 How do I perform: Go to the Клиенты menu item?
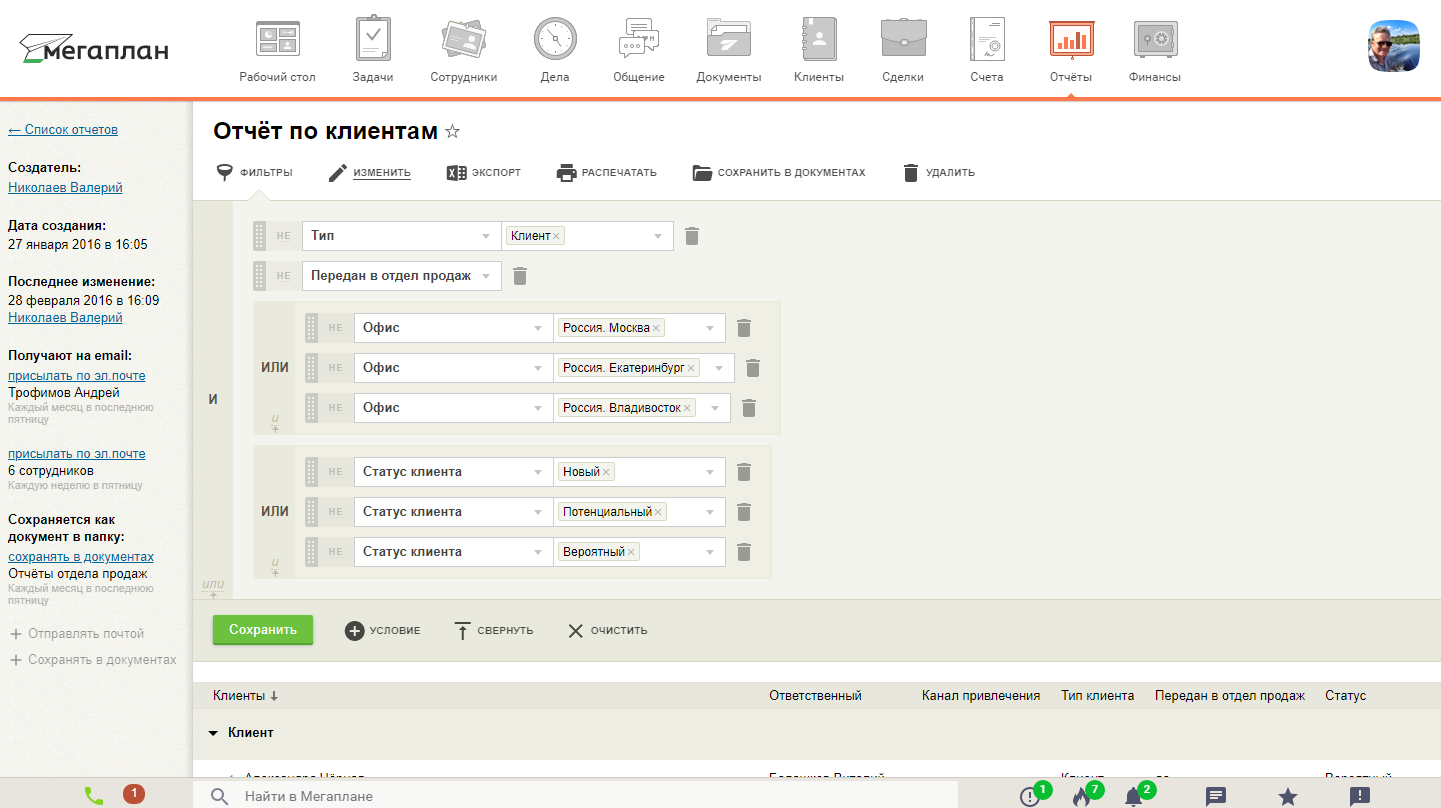tap(818, 50)
